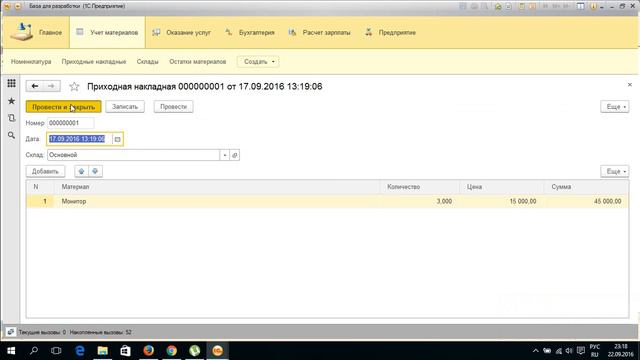Open Task View on taskbar
This screenshot has height=360, width=640.
pyautogui.click(x=56, y=351)
